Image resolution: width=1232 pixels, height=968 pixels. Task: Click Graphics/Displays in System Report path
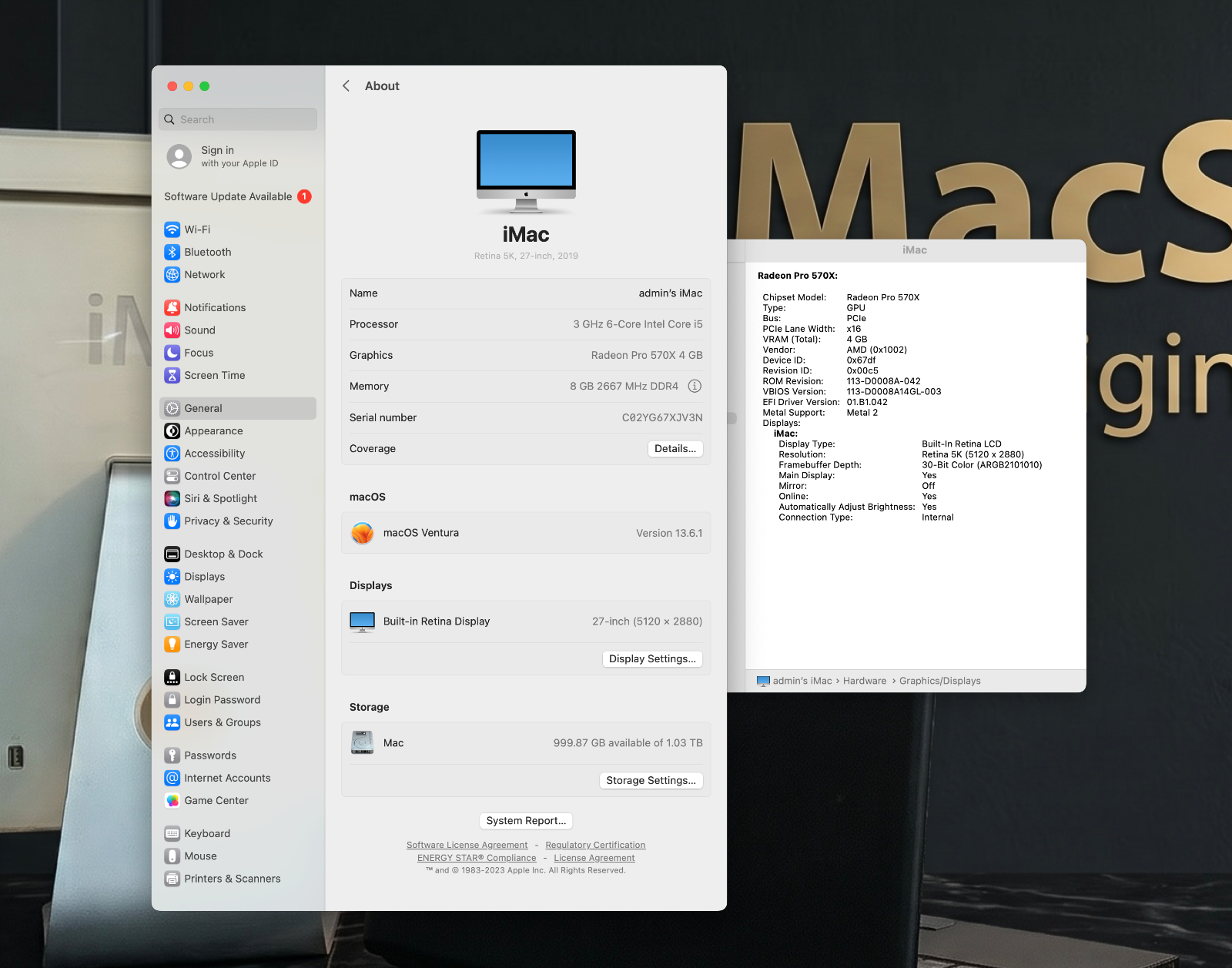tap(940, 681)
